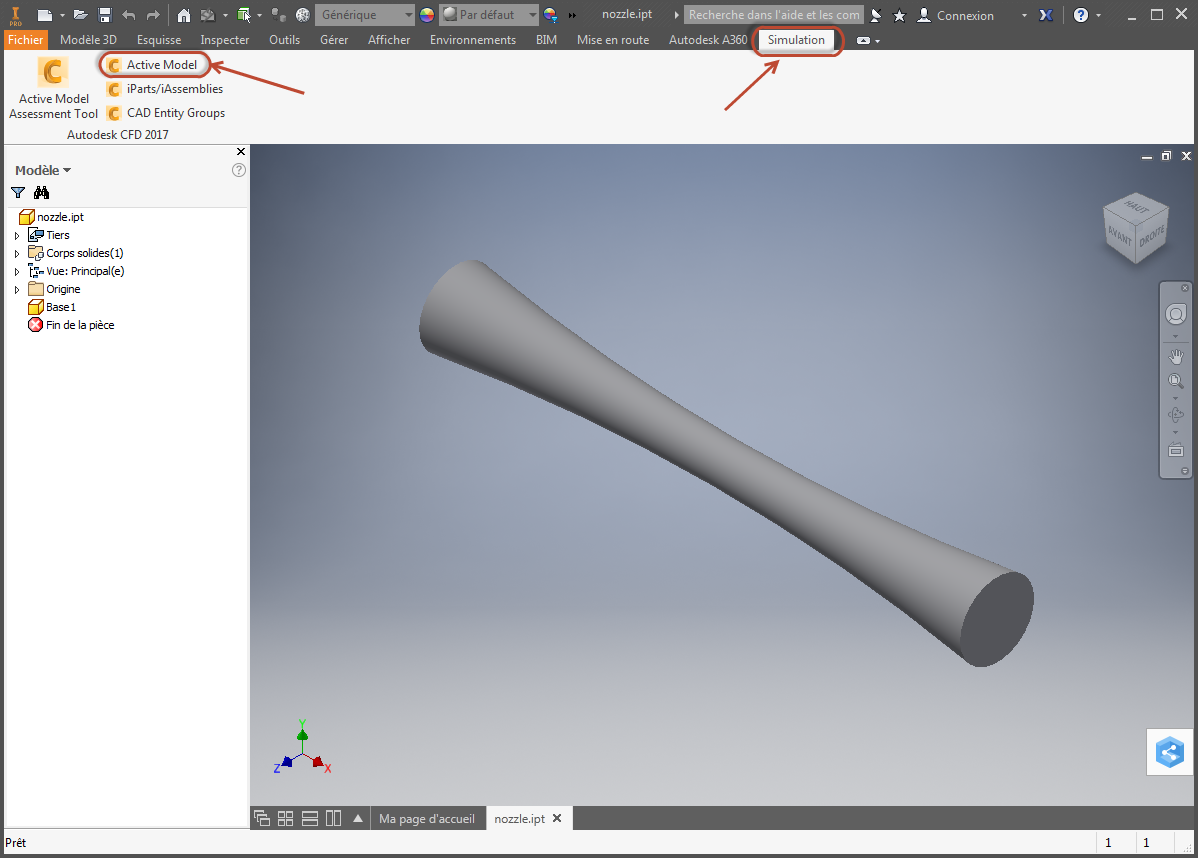Launch Active Model Assessment Tool
Screen dimensions: 1198x858
coord(53,89)
